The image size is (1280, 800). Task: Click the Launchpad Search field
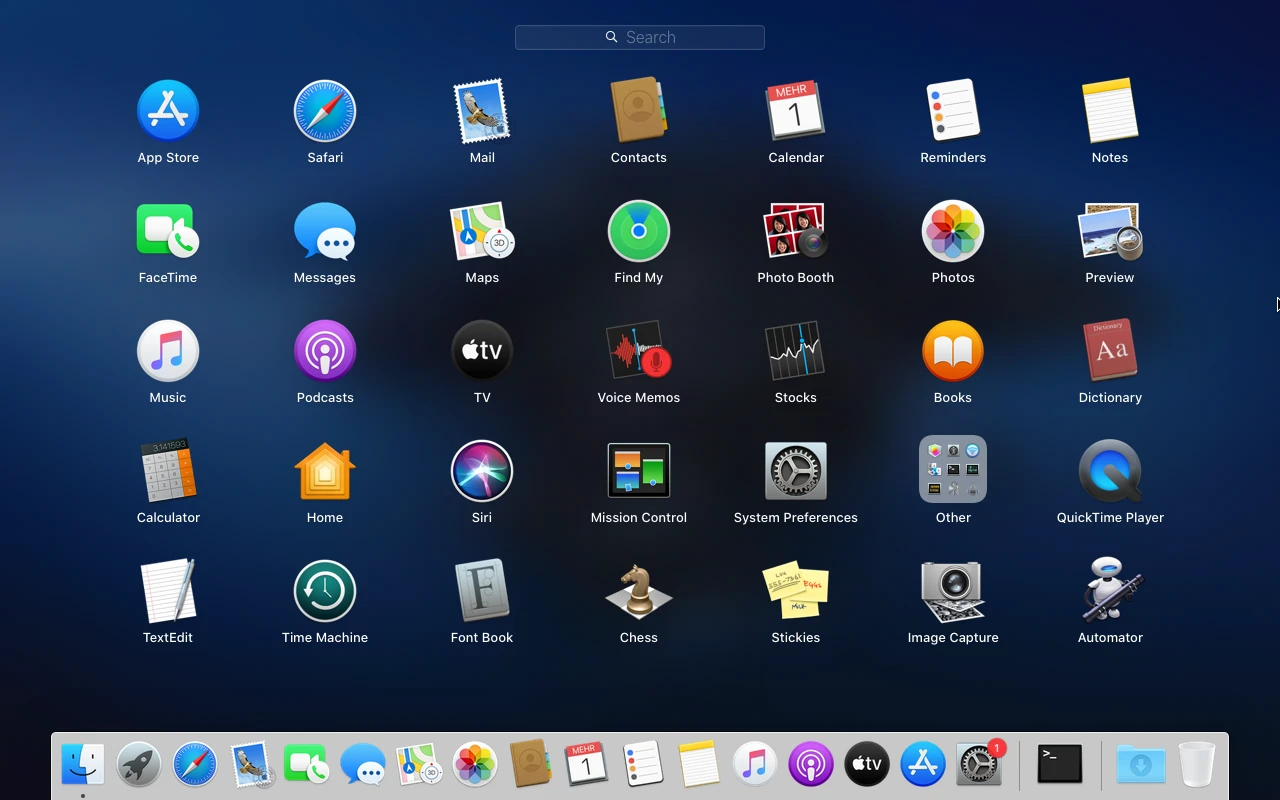[640, 37]
